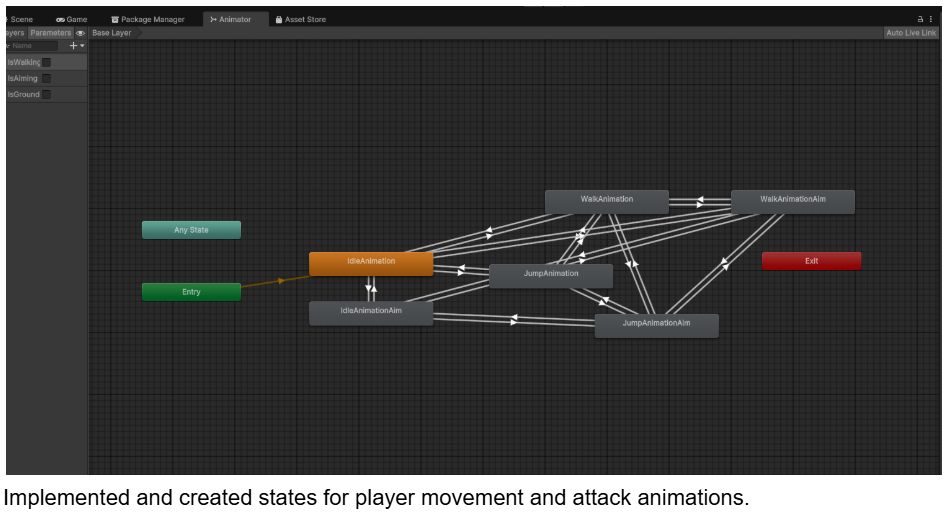Image resolution: width=952 pixels, height=512 pixels.
Task: Open the Package Manager tab
Action: coord(148,19)
